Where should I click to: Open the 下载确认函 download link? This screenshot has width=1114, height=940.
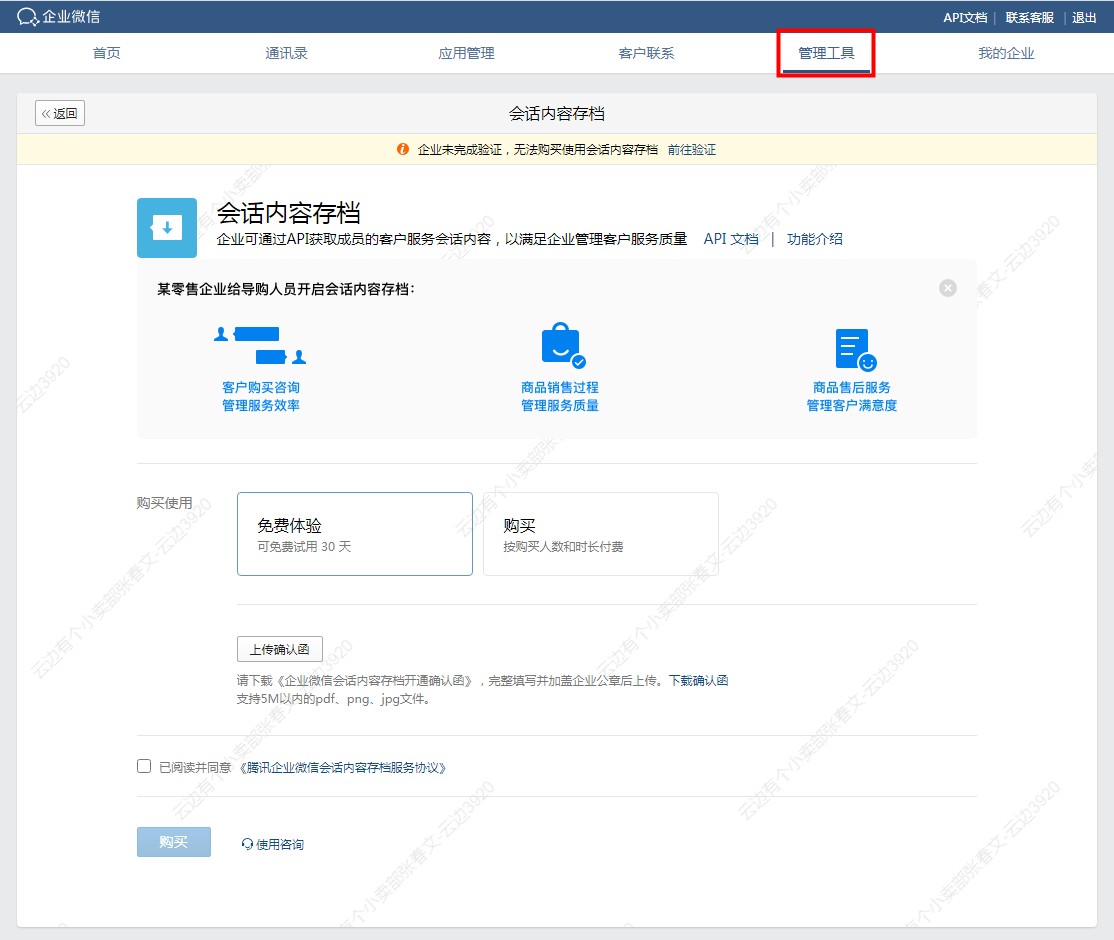click(698, 681)
